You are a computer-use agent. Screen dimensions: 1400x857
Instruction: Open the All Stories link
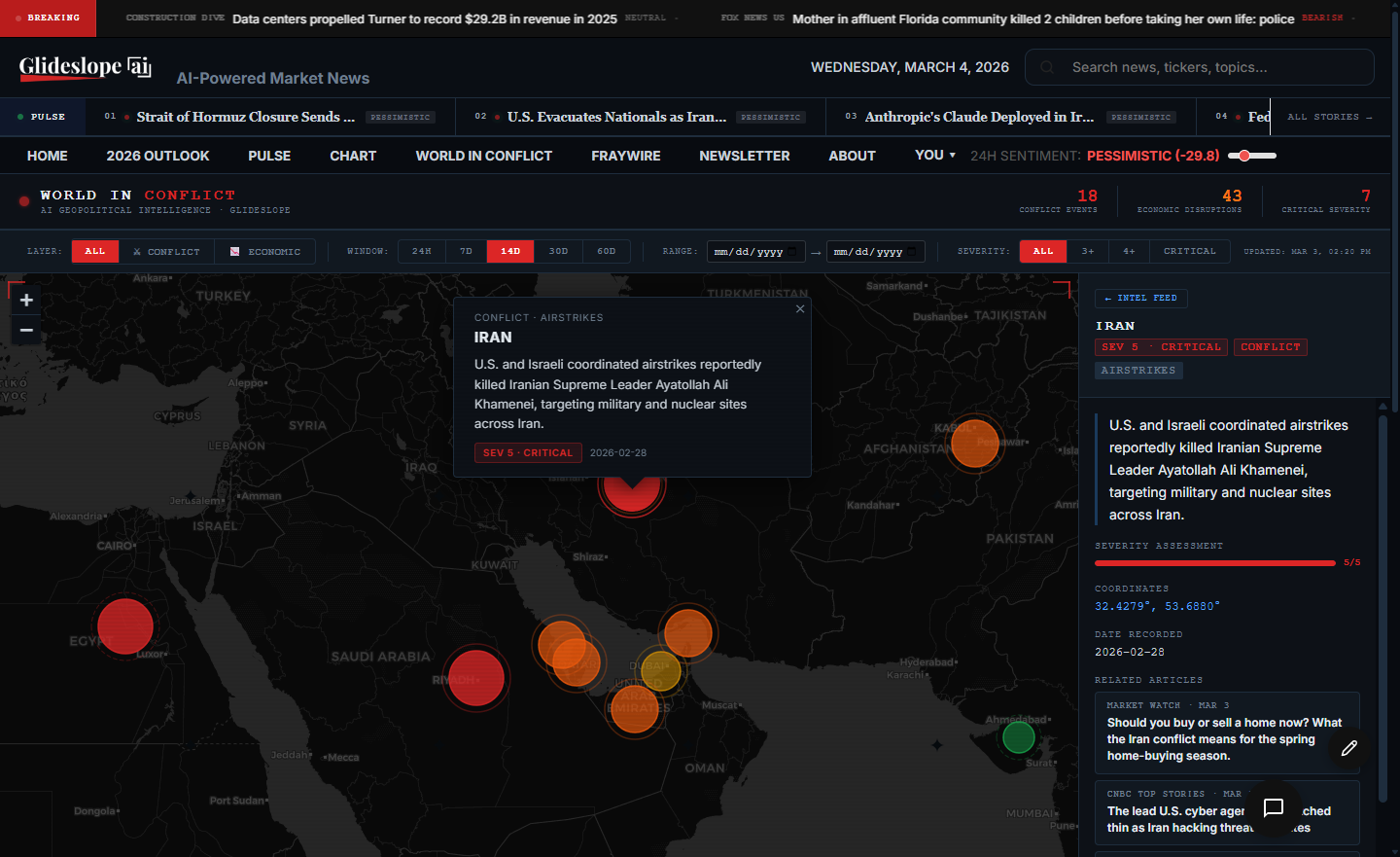[x=1328, y=117]
